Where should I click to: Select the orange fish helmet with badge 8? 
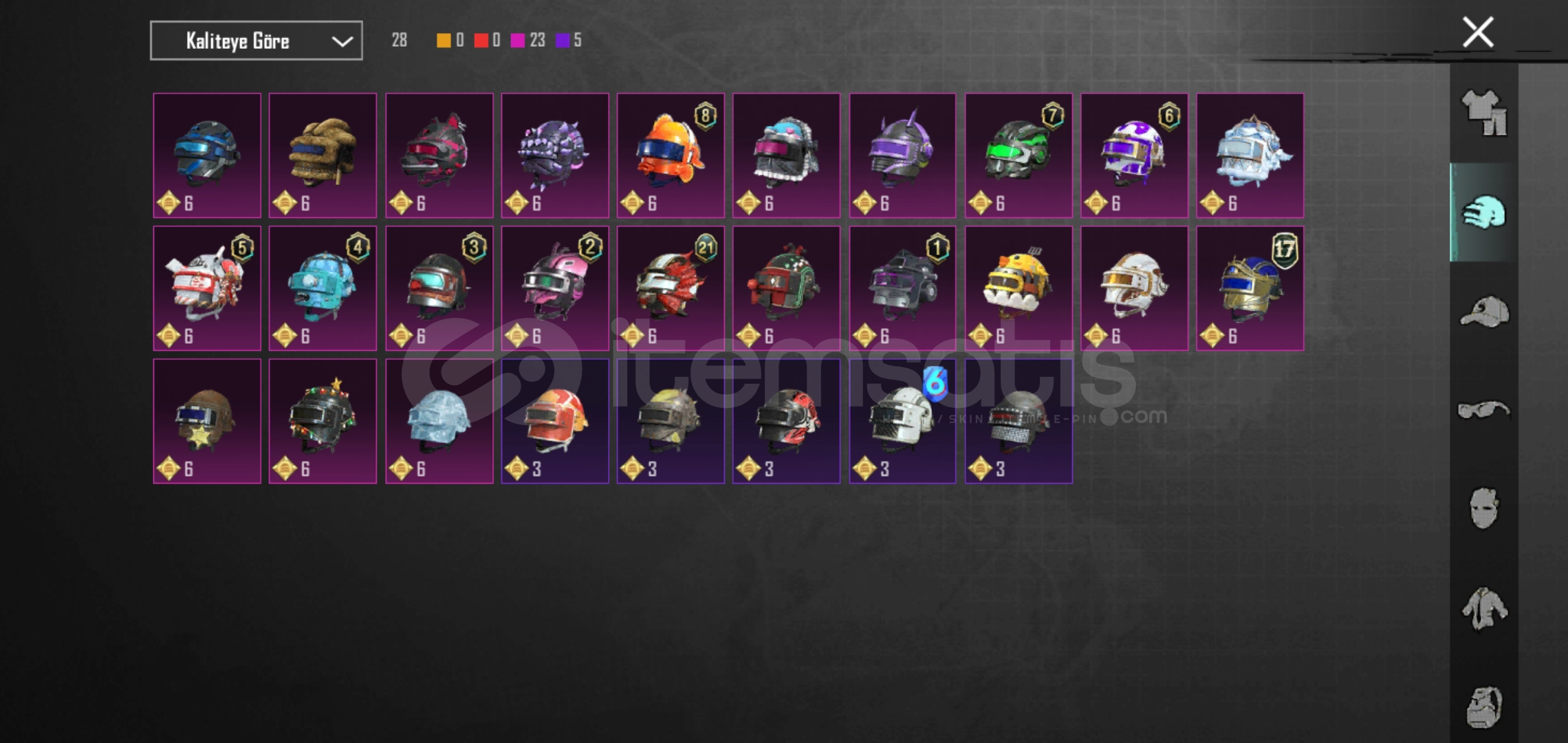(x=671, y=155)
